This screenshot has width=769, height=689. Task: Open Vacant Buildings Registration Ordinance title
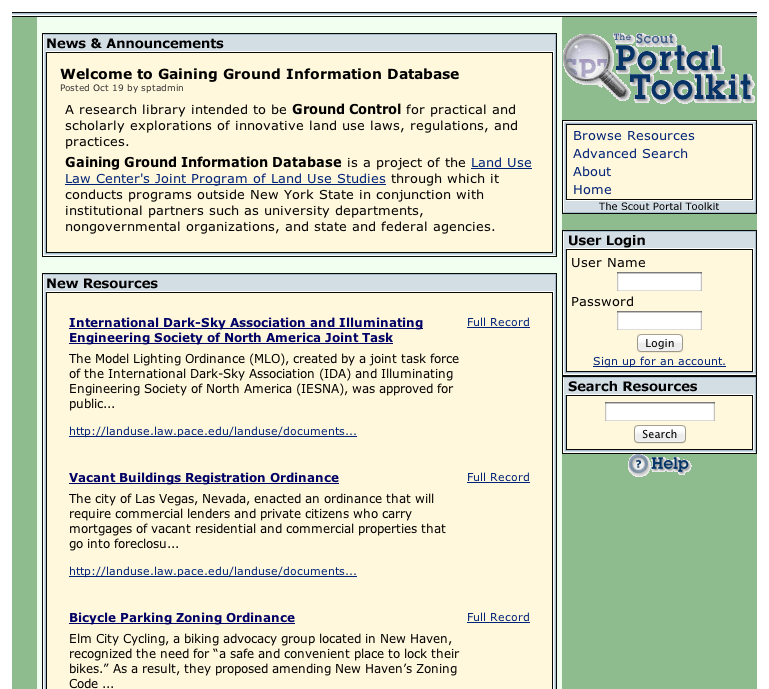(204, 478)
